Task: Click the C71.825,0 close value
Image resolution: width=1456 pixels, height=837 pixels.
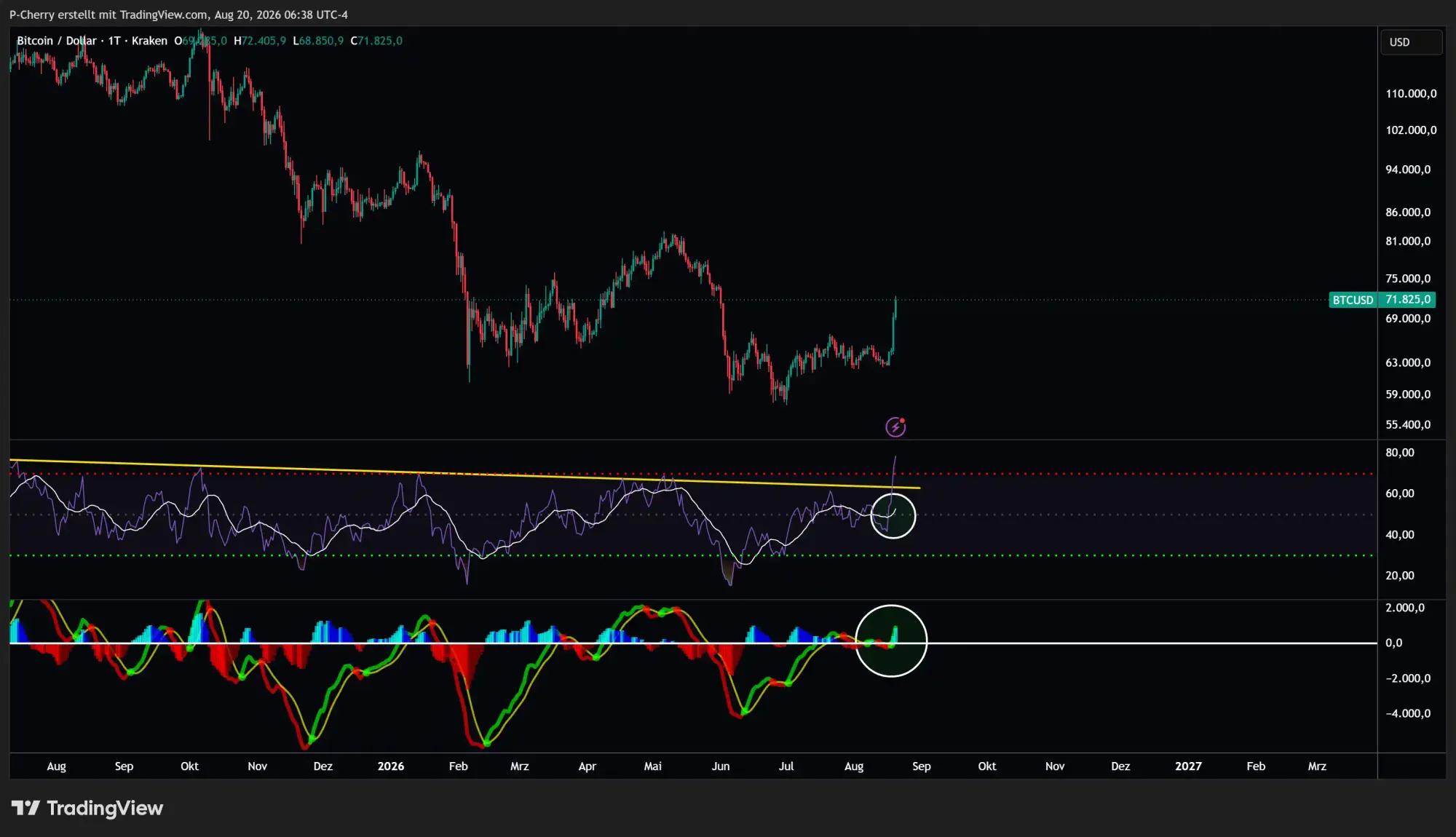Action: (x=376, y=41)
